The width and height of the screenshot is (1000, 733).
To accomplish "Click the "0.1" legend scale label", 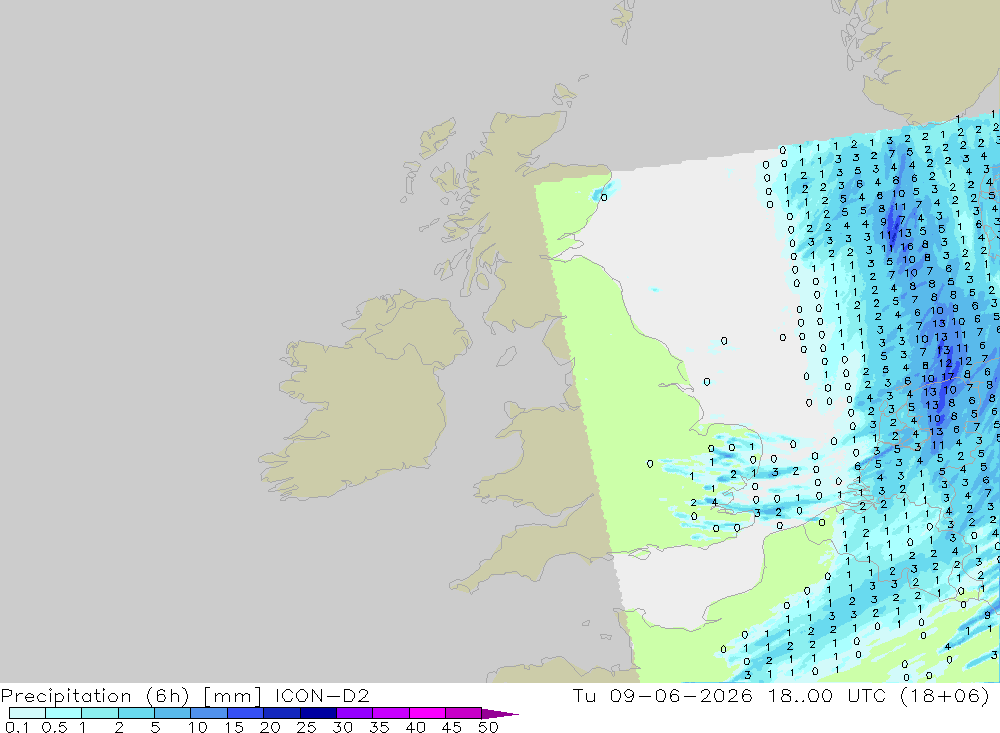I will [x=17, y=727].
